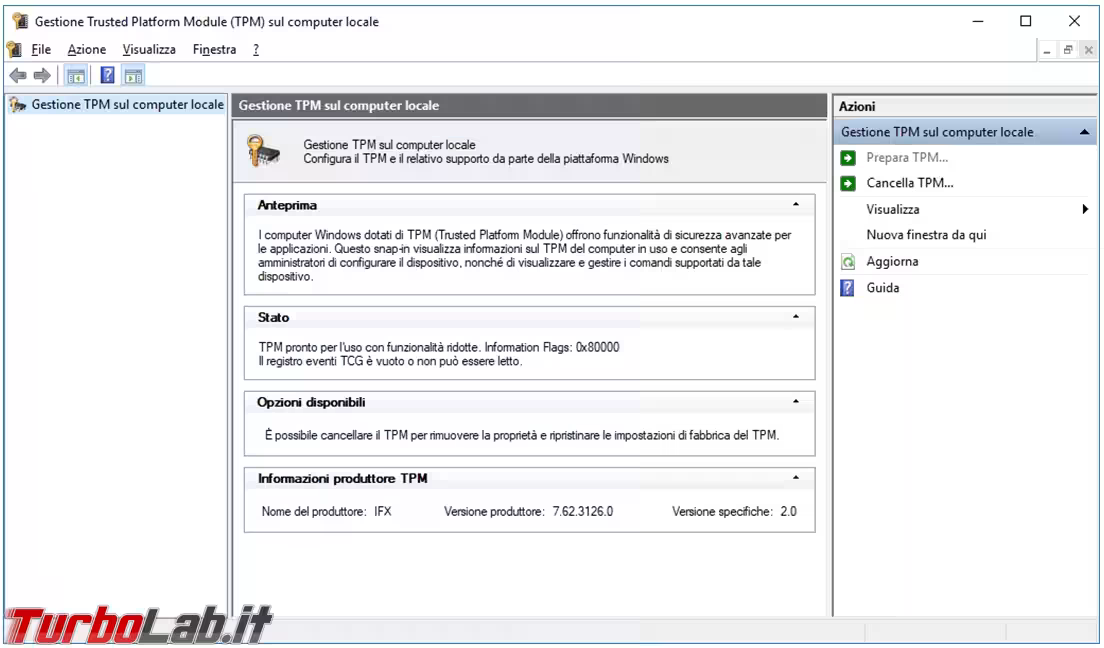Click the Forward arrow in the toolbar

click(42, 76)
